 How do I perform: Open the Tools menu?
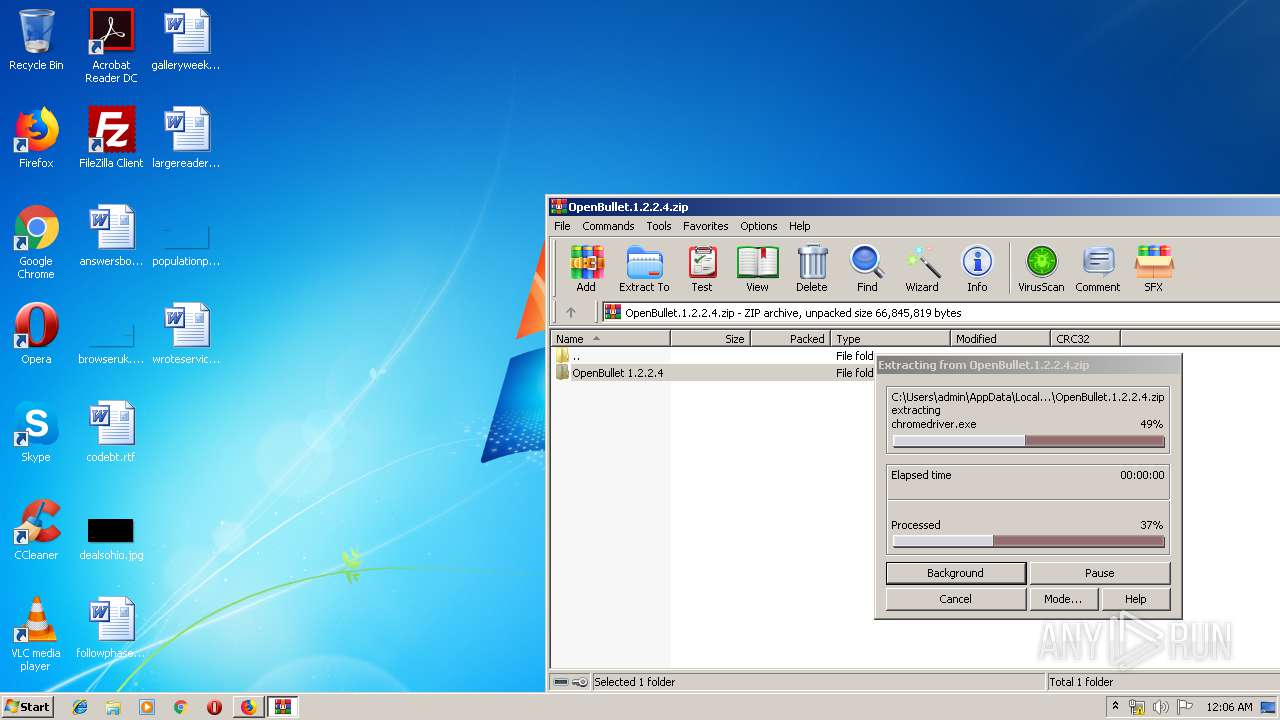pos(659,226)
